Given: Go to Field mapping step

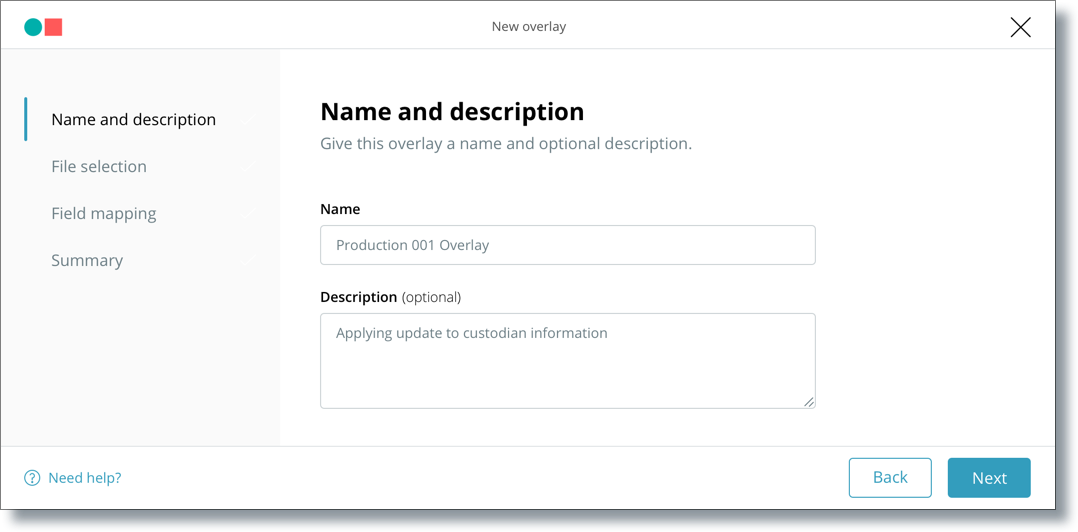Looking at the screenshot, I should [104, 214].
